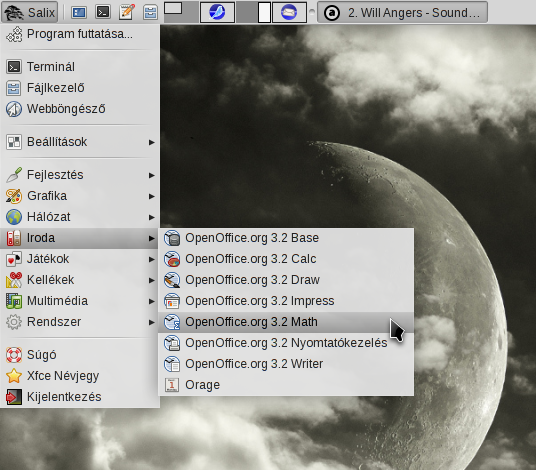The image size is (536, 470).
Task: Click the terminal launcher in top panel
Action: (x=103, y=12)
